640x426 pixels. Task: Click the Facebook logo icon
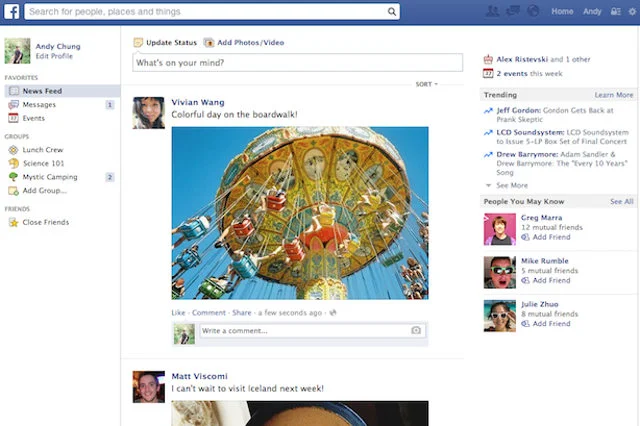11,11
